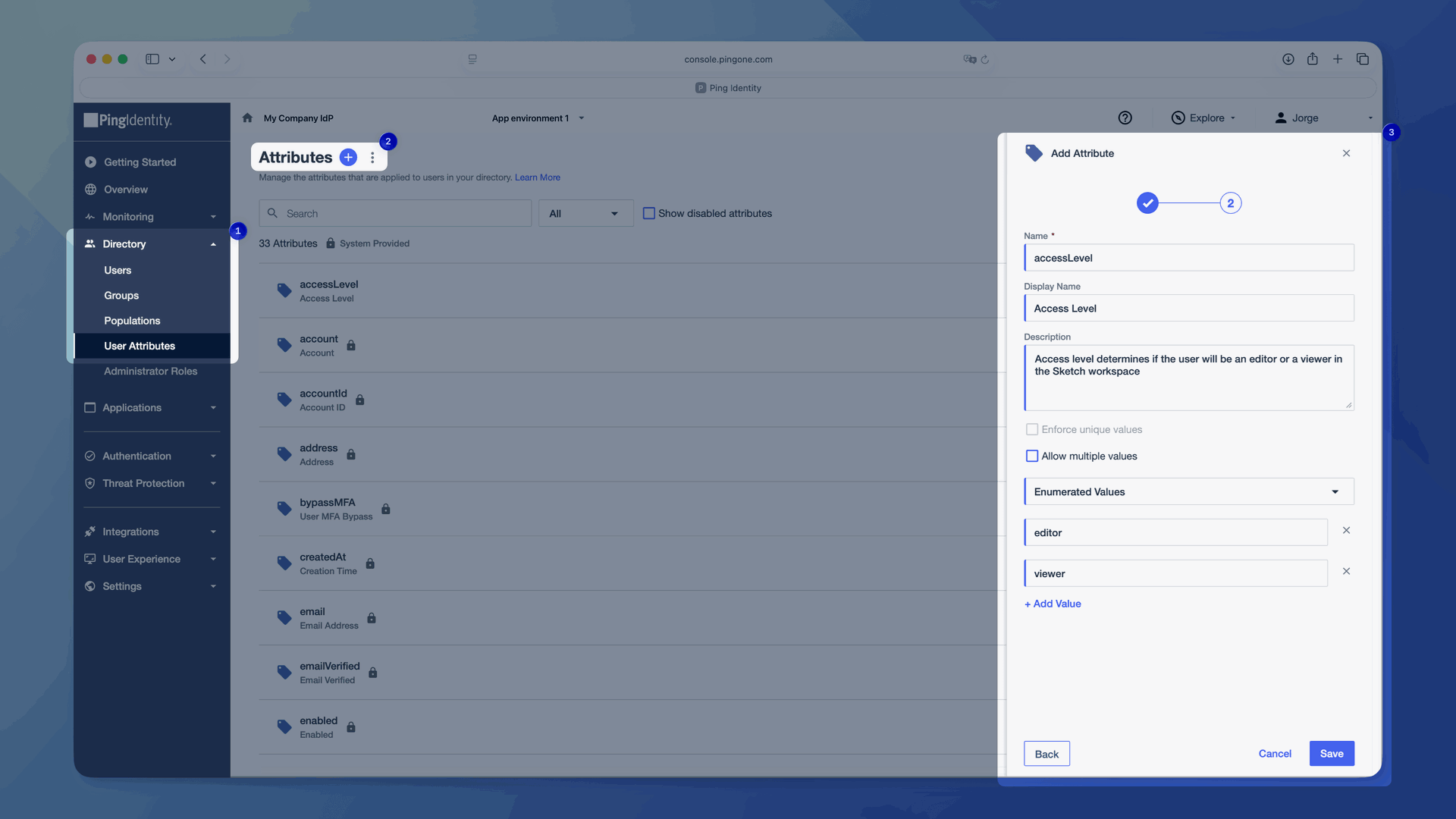
Task: Open the Explore dropdown
Action: click(1203, 118)
